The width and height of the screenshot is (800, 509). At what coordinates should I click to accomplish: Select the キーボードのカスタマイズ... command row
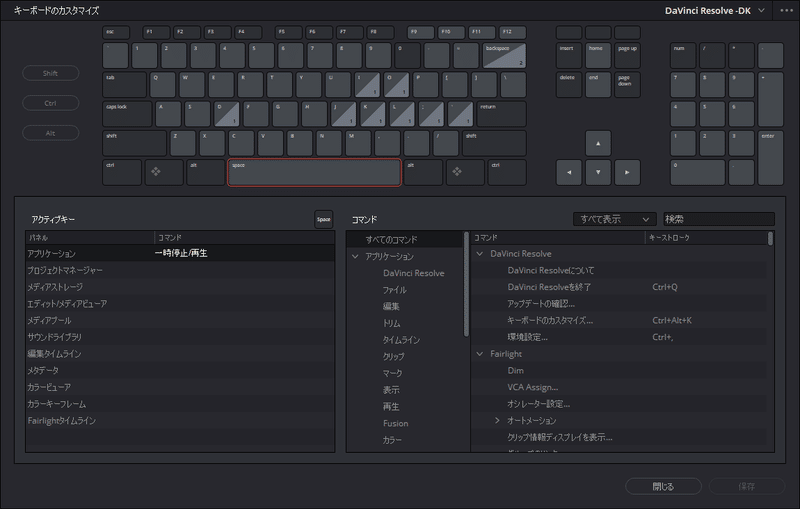619,320
